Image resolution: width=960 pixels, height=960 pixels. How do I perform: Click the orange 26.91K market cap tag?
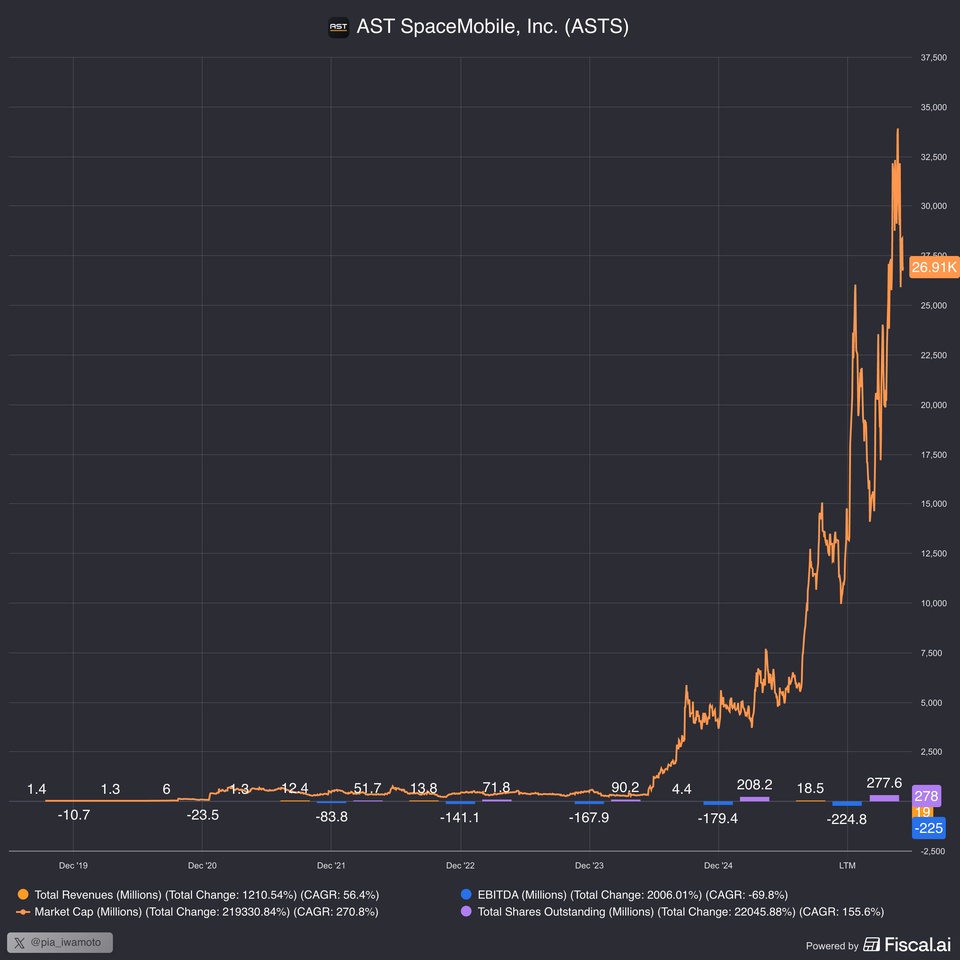tap(934, 267)
